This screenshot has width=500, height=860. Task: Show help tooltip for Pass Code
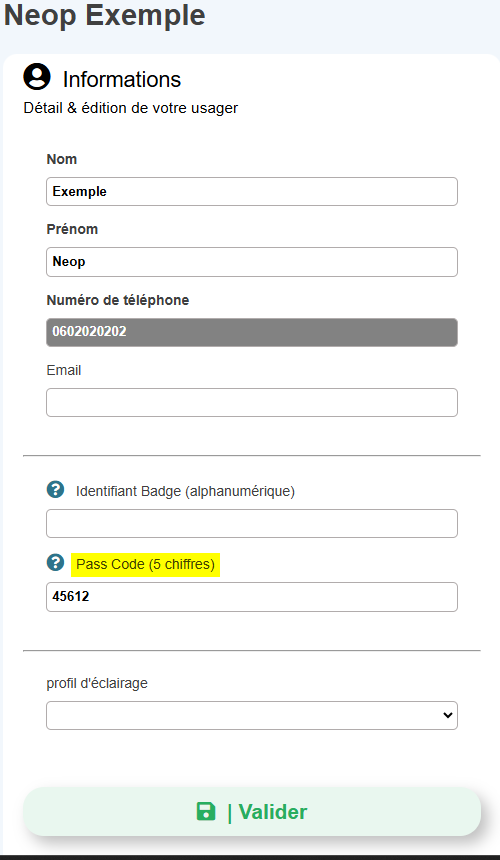click(x=55, y=562)
